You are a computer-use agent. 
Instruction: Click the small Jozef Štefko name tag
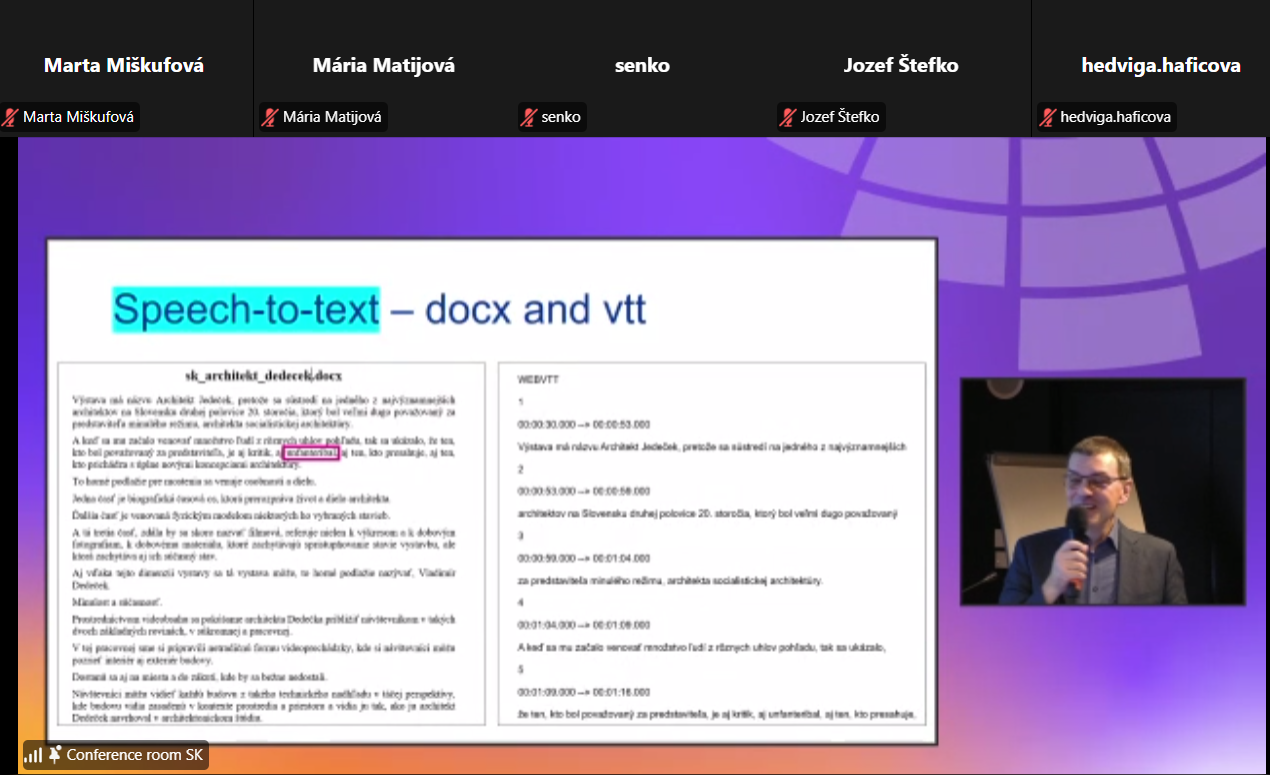coord(840,117)
